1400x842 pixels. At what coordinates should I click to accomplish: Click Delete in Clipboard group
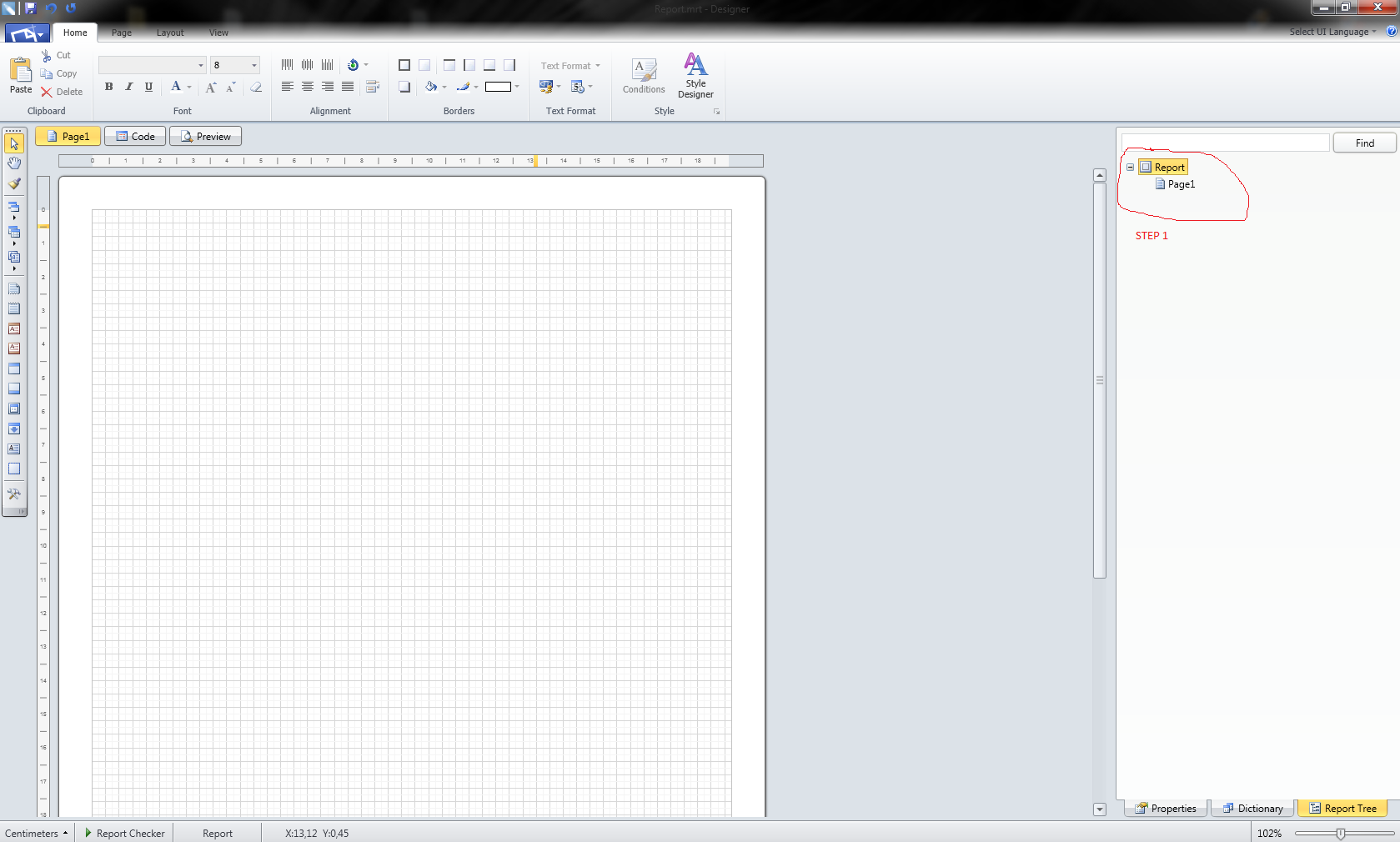[x=62, y=92]
